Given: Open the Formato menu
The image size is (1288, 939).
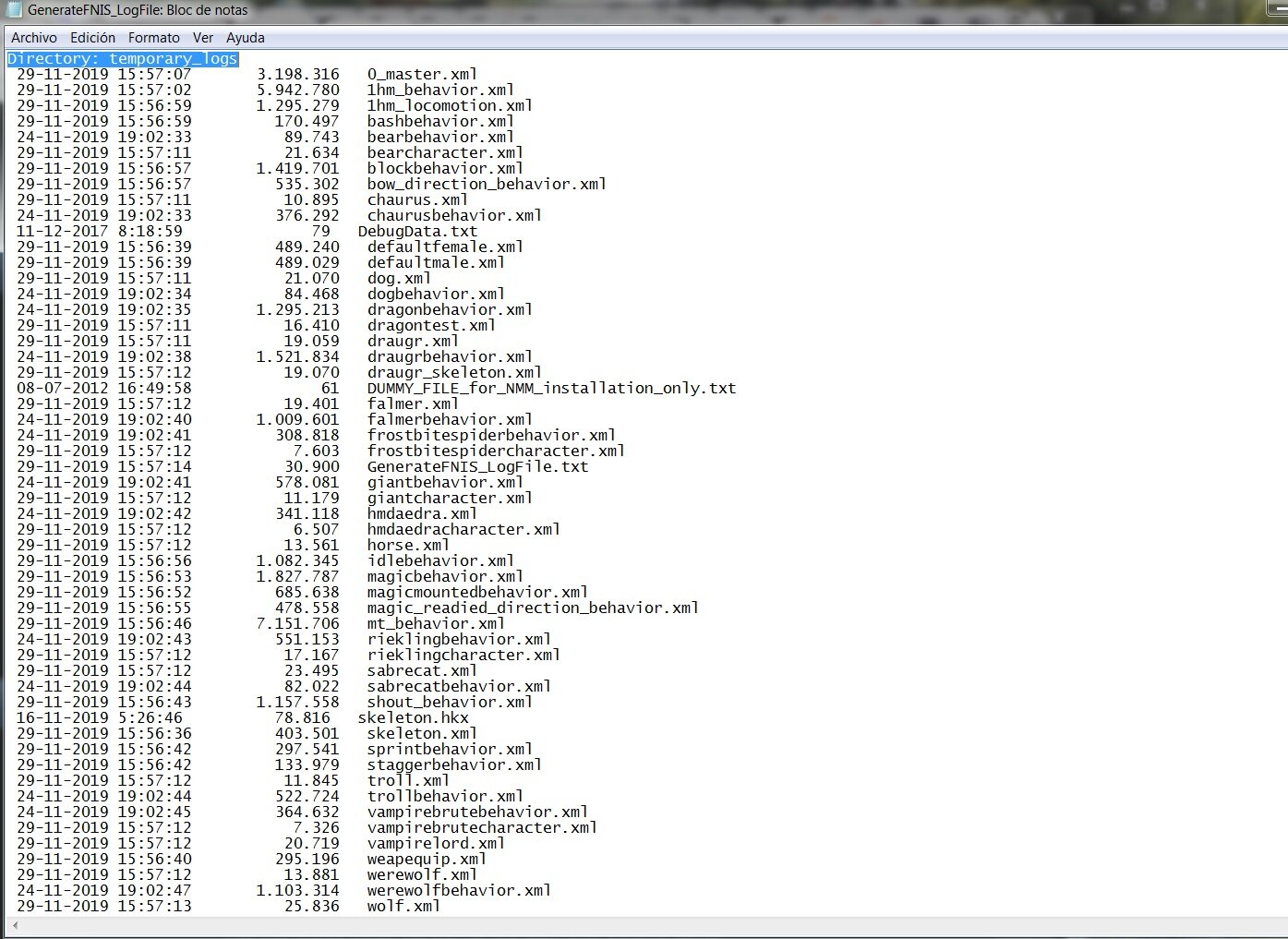Looking at the screenshot, I should pyautogui.click(x=154, y=38).
